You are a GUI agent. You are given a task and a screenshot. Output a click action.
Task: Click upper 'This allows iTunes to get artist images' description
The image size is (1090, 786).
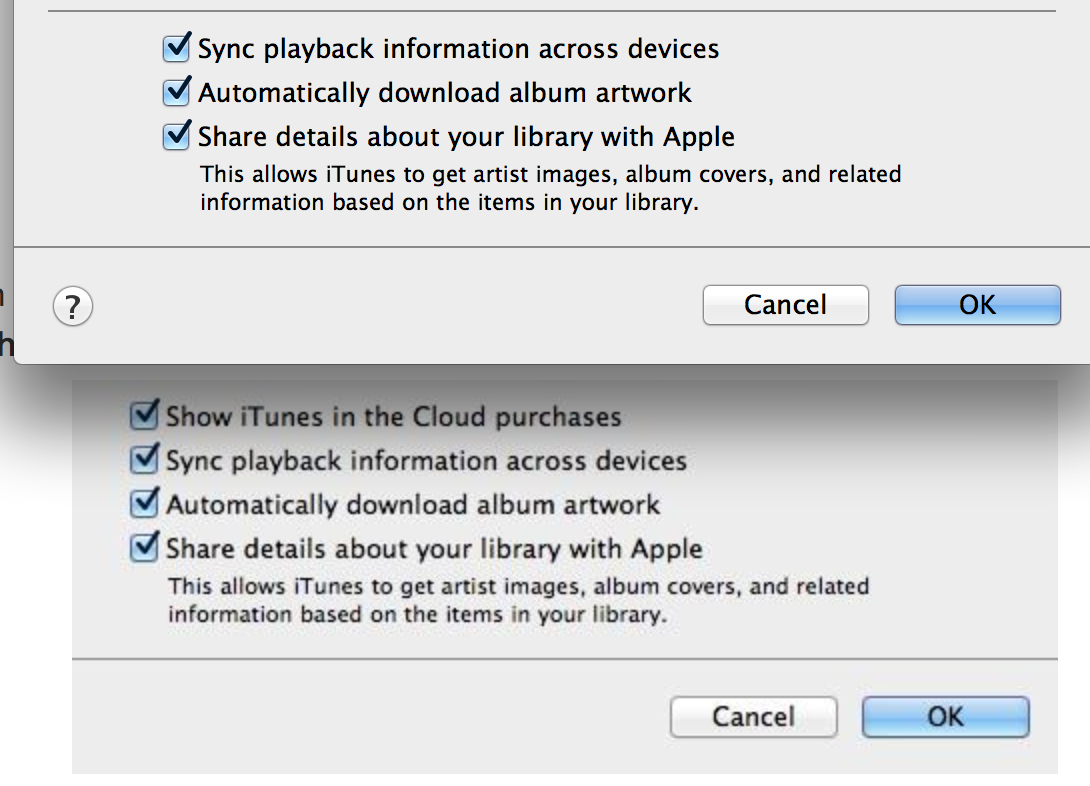click(x=551, y=188)
